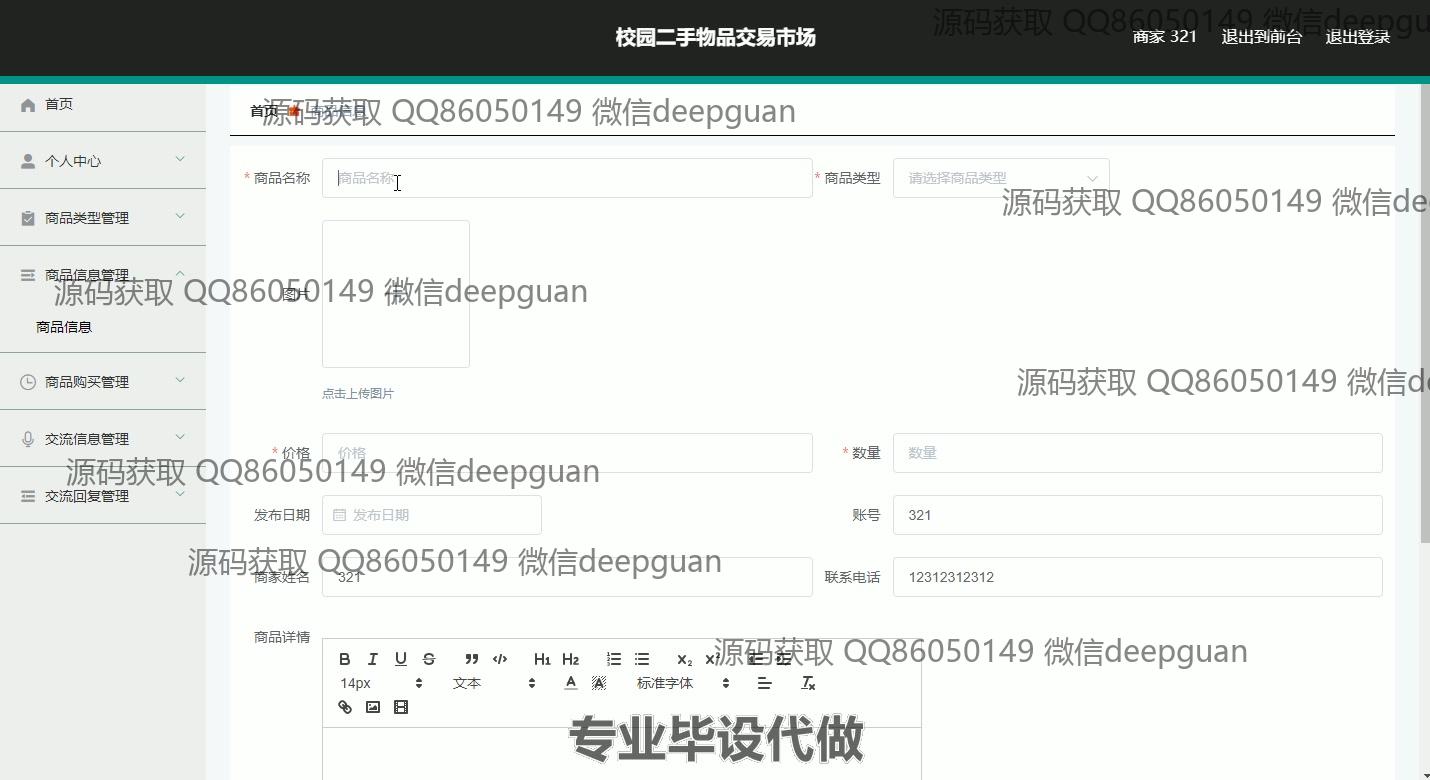Open the text color picker
Image resolution: width=1430 pixels, height=780 pixels.
(x=571, y=683)
